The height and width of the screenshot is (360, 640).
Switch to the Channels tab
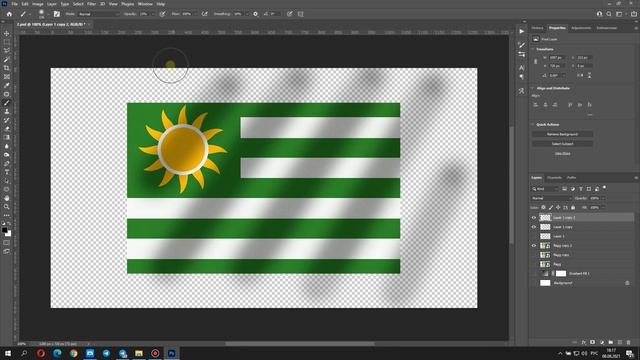(554, 178)
